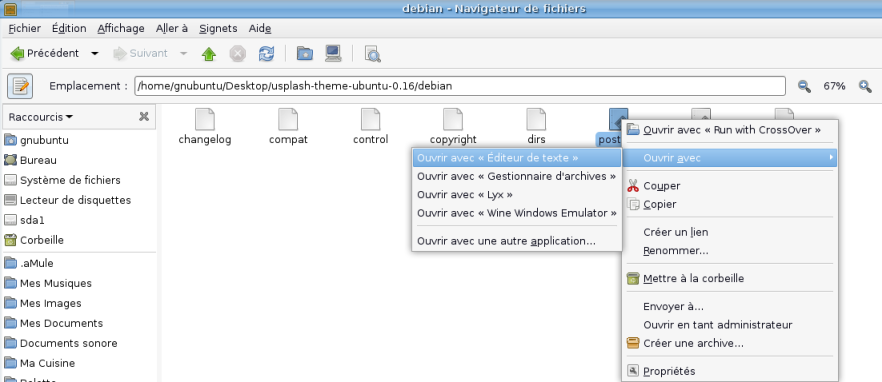Open Fichier menu
Image resolution: width=882 pixels, height=382 pixels.
pyautogui.click(x=25, y=28)
